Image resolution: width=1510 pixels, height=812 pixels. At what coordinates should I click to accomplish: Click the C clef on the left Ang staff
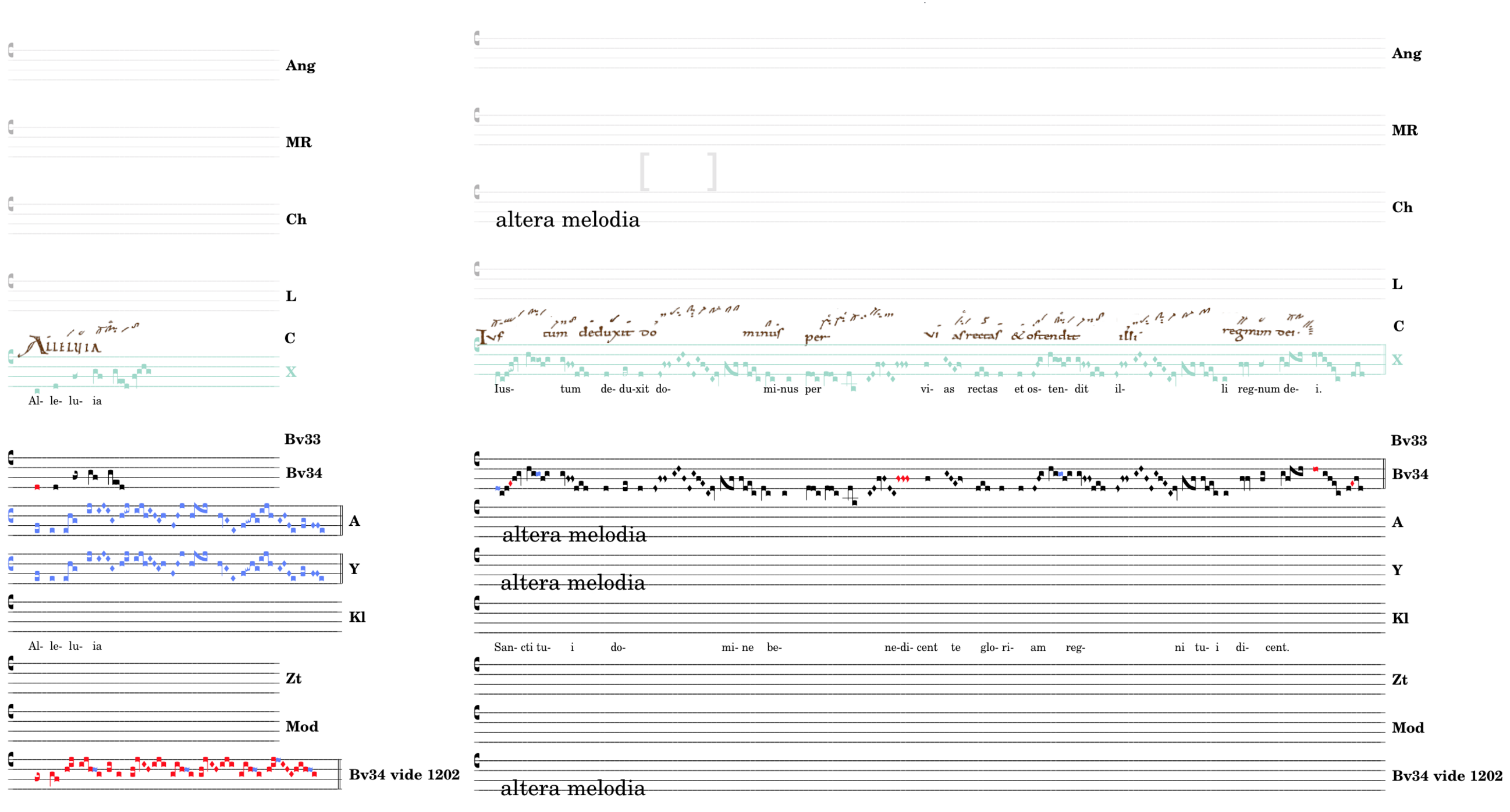(x=10, y=51)
